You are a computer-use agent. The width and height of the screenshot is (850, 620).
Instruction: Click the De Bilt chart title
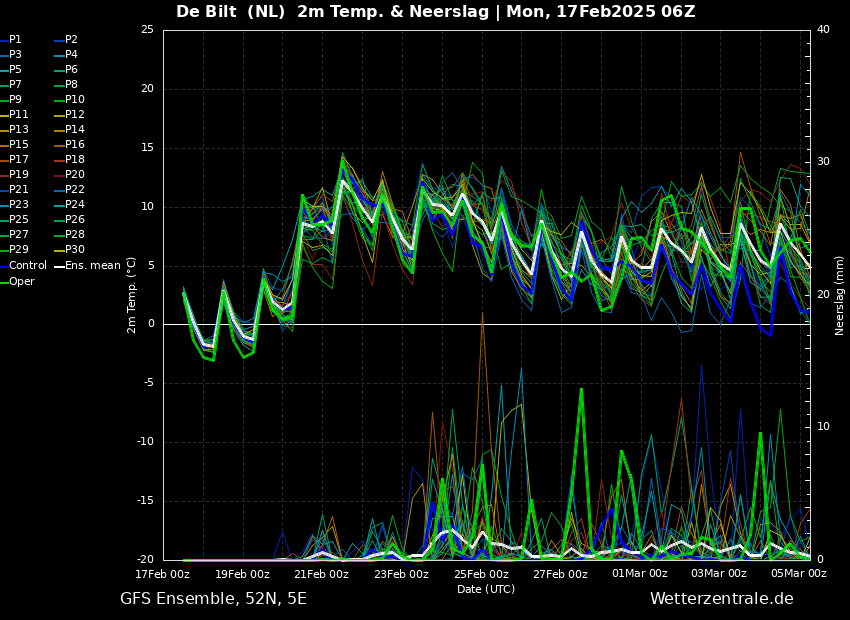tap(435, 11)
